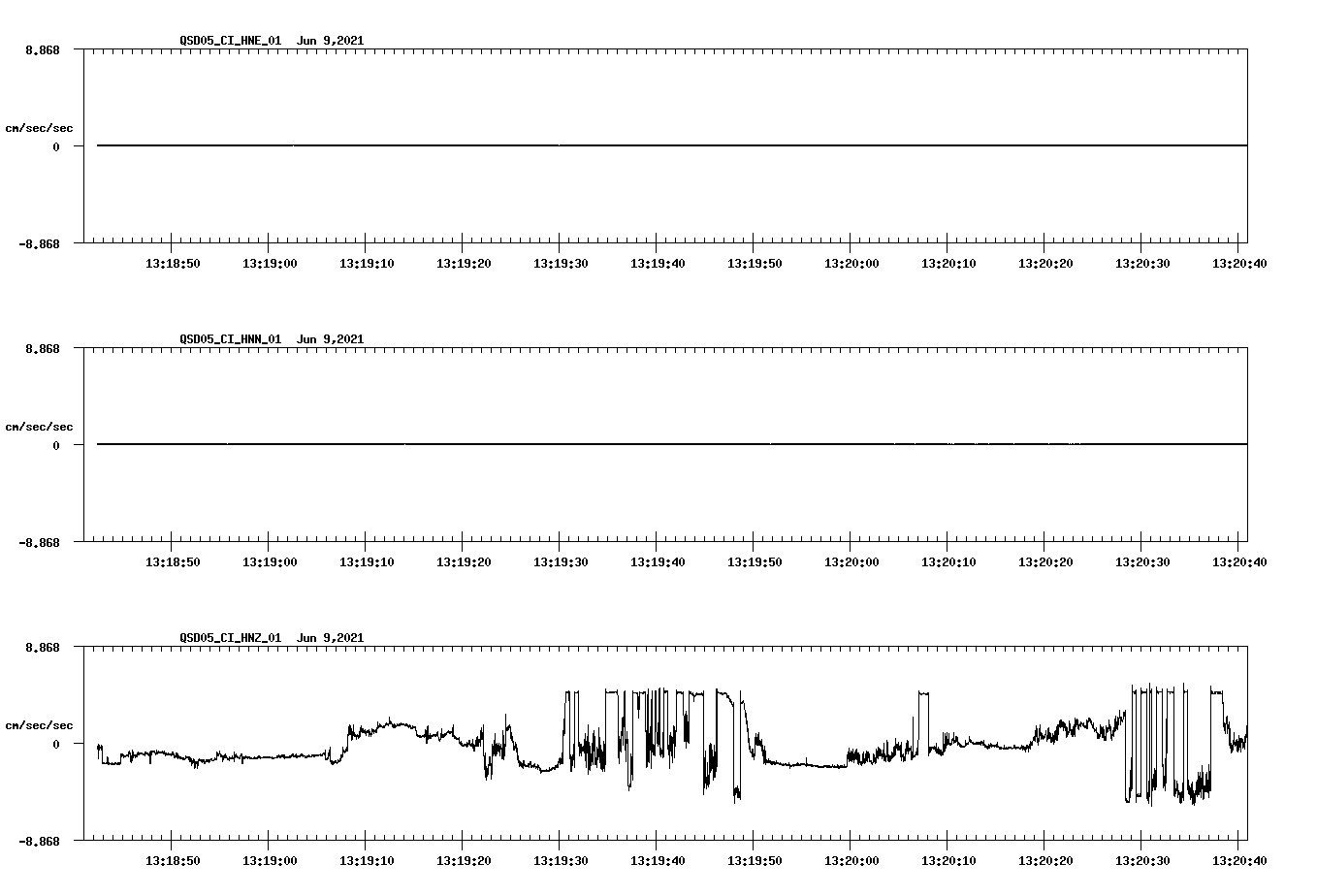Click 13:19:20 time label under HNZ plot

pyautogui.click(x=464, y=860)
